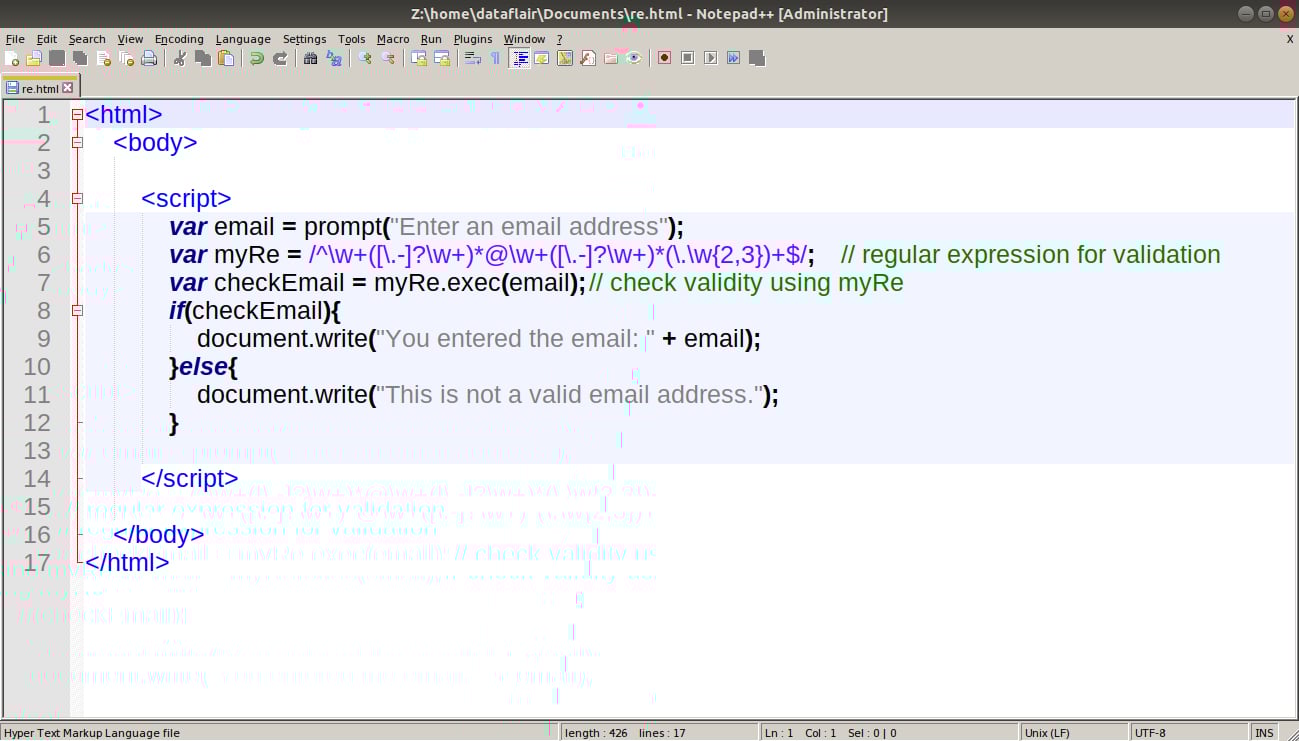Start macro recording with the record icon
This screenshot has height=741, width=1299.
pyautogui.click(x=664, y=58)
